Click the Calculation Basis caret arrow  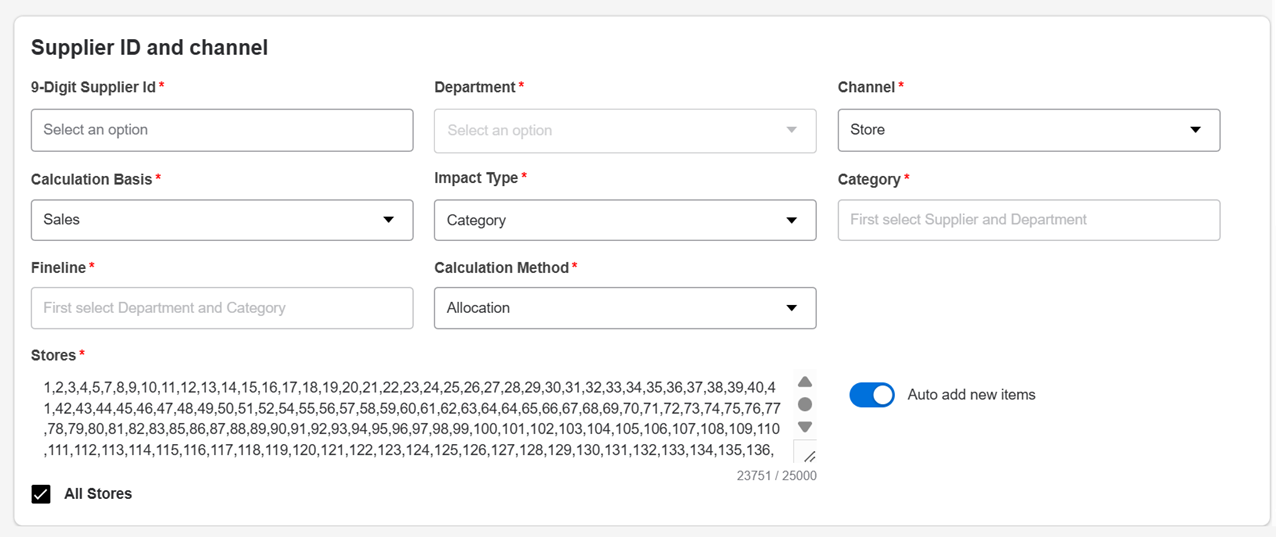click(x=389, y=220)
